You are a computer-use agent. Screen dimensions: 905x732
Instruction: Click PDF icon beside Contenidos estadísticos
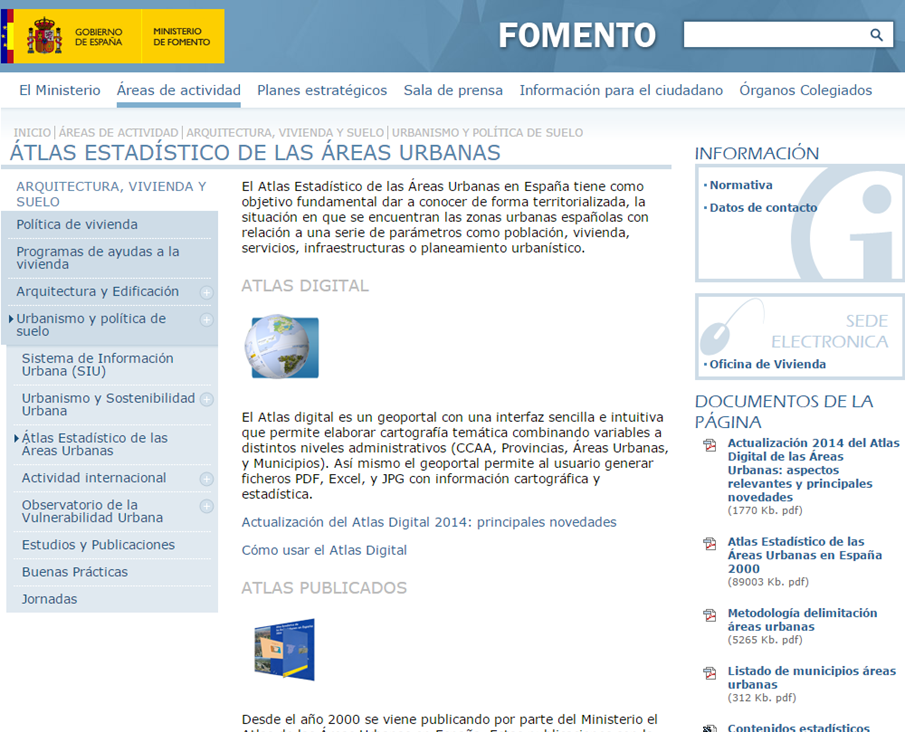tap(709, 729)
